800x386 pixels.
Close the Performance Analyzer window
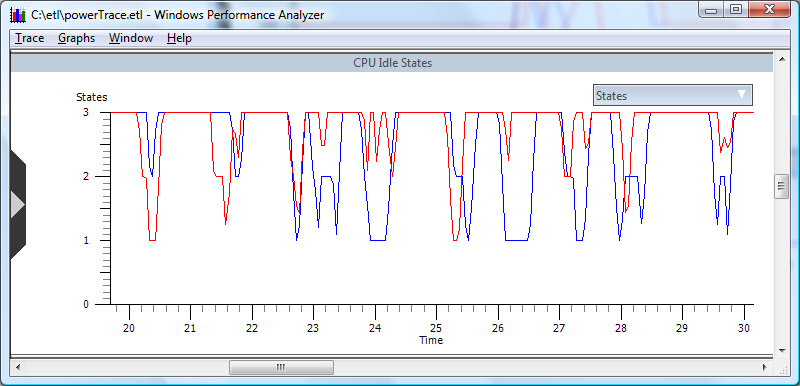point(768,10)
